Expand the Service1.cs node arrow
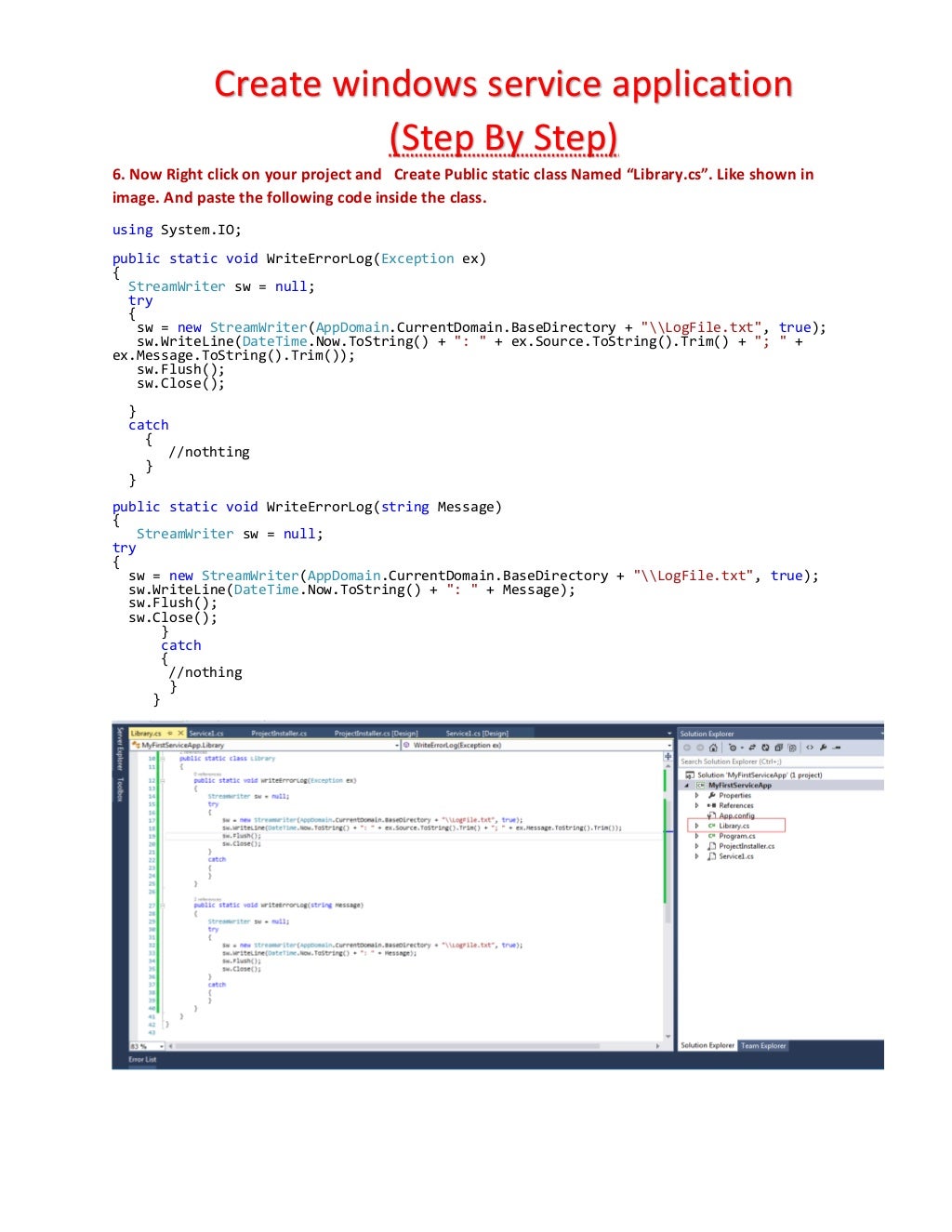This screenshot has height=1232, width=952. tap(696, 856)
